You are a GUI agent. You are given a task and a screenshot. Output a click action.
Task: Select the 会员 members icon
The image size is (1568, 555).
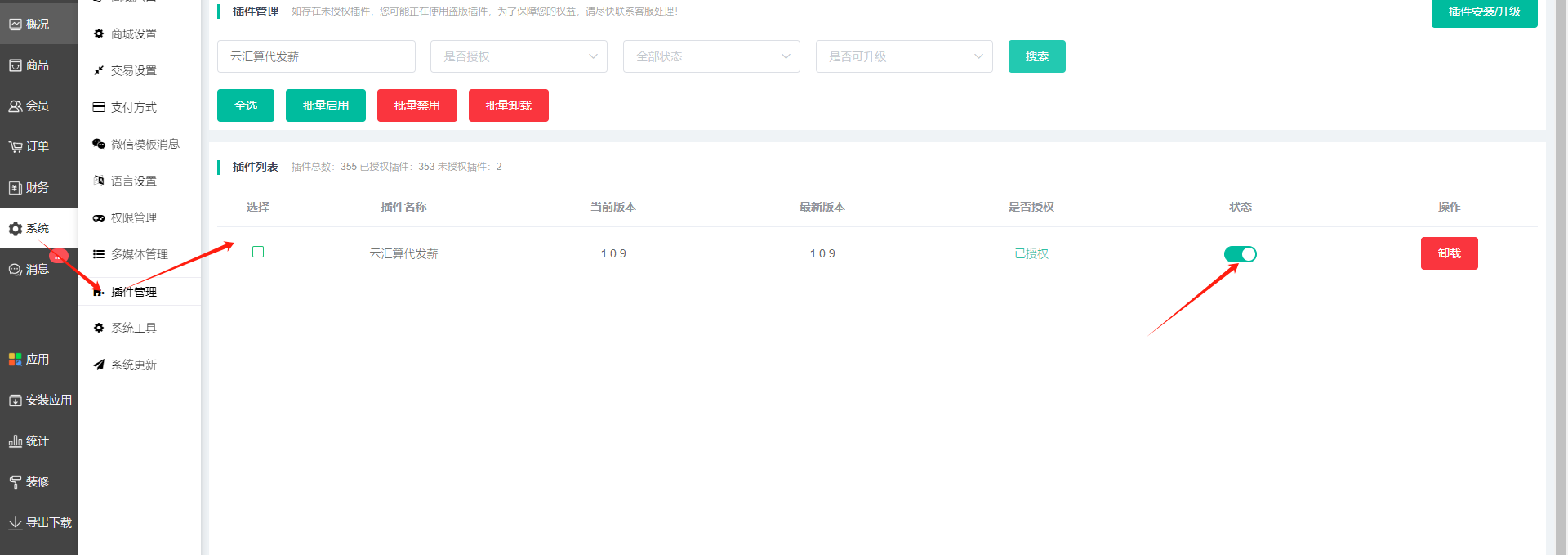coord(15,106)
